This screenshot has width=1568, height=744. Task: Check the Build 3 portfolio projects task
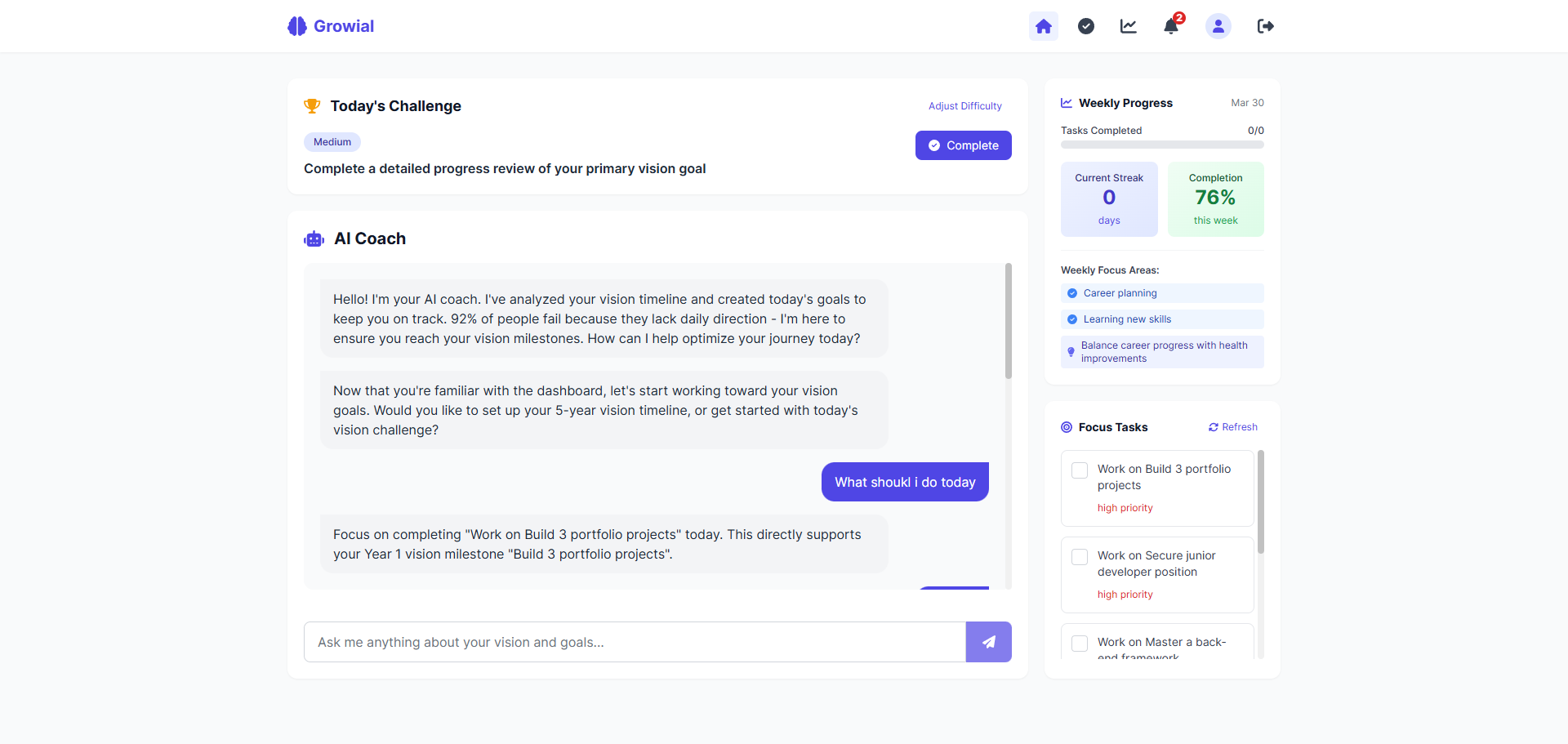pos(1080,470)
